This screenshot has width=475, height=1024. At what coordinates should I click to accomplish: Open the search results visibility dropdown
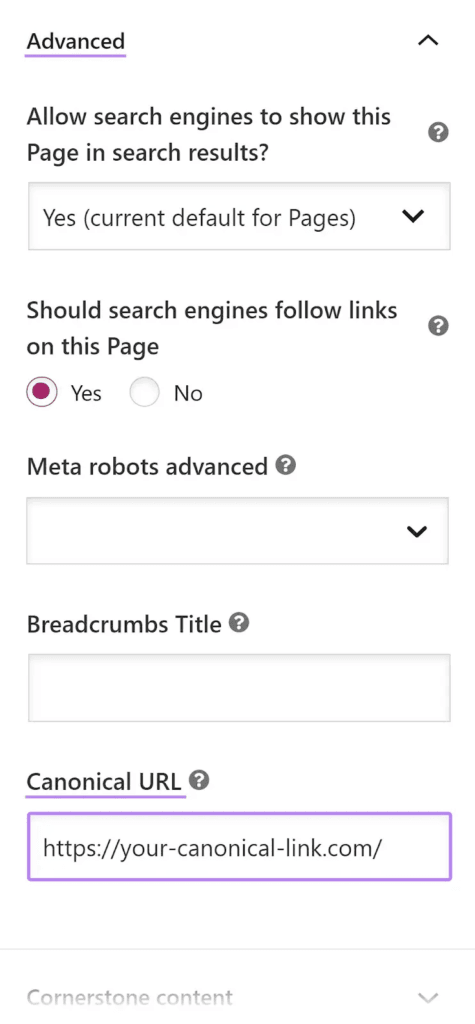pyautogui.click(x=239, y=216)
